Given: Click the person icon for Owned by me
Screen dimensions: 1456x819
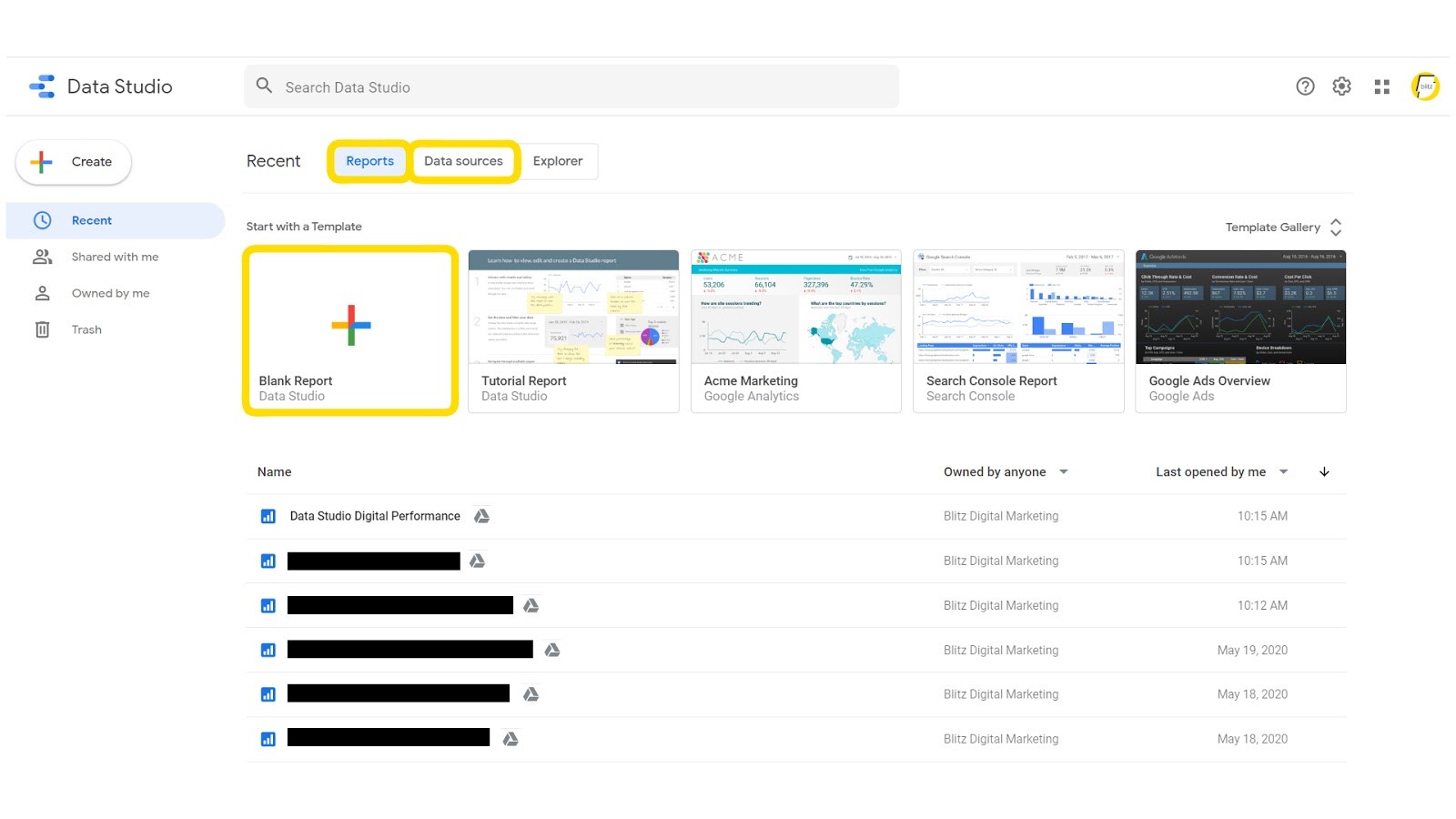Looking at the screenshot, I should coord(42,293).
